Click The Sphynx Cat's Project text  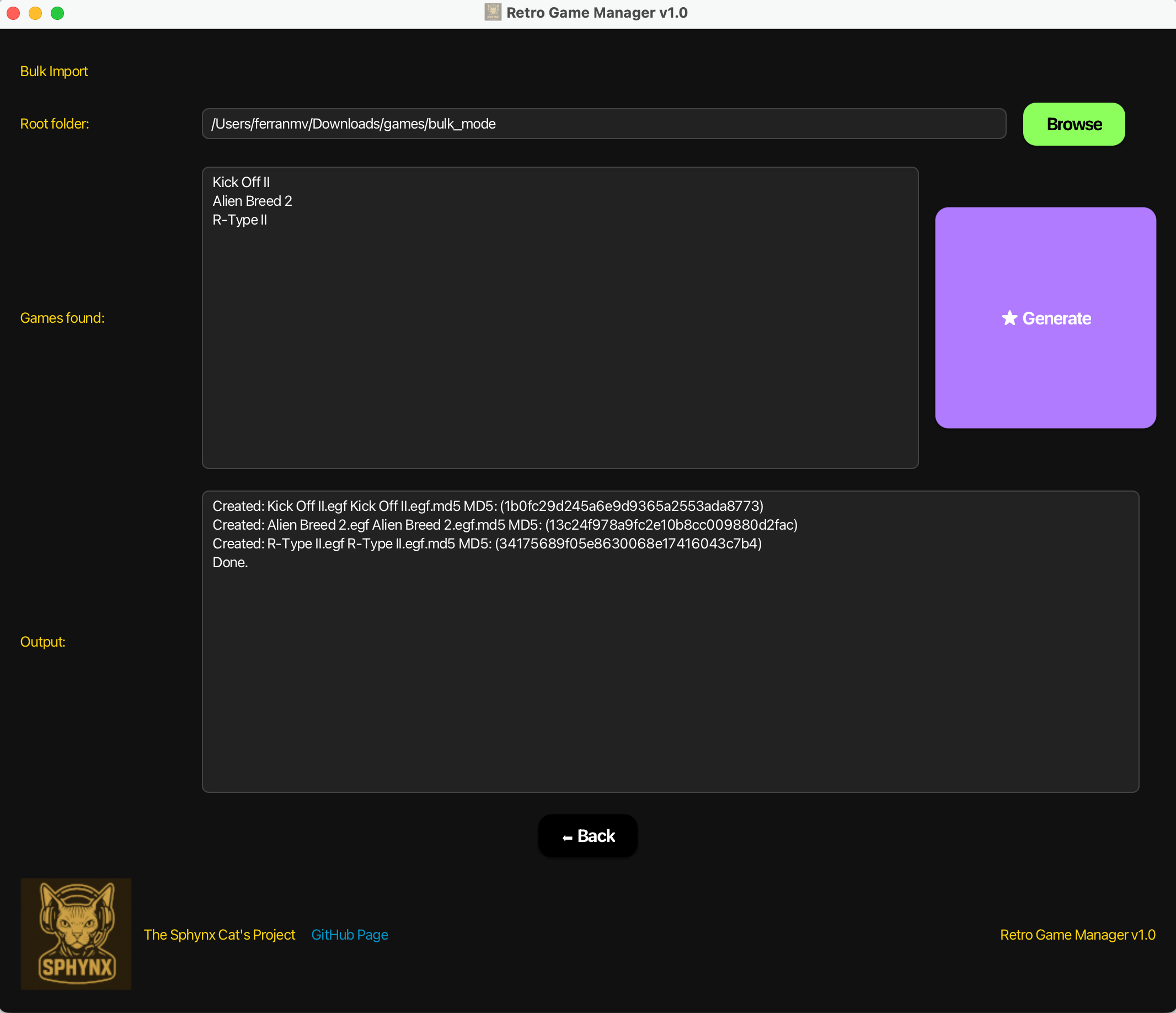coord(220,935)
